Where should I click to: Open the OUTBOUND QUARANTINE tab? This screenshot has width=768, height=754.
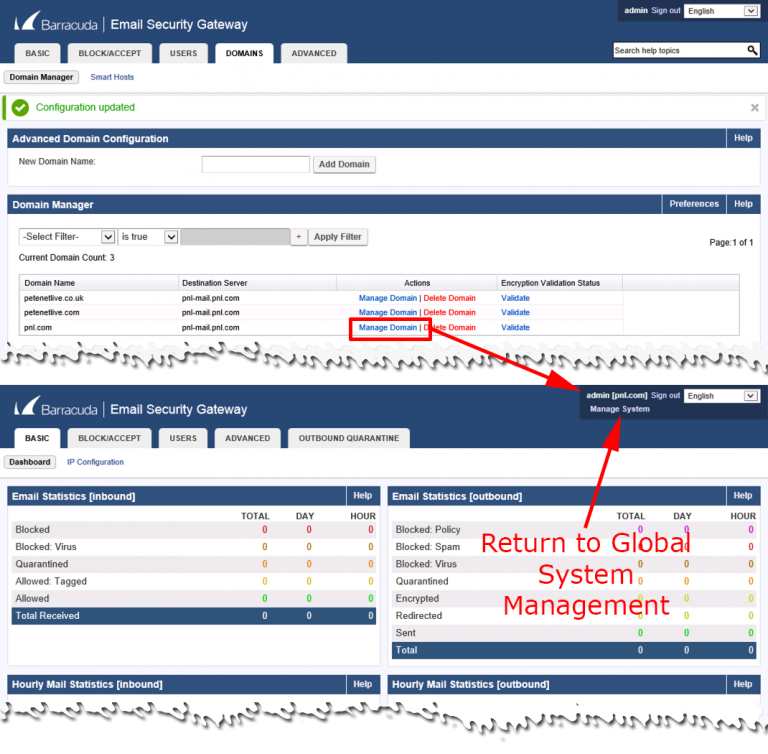click(x=349, y=438)
